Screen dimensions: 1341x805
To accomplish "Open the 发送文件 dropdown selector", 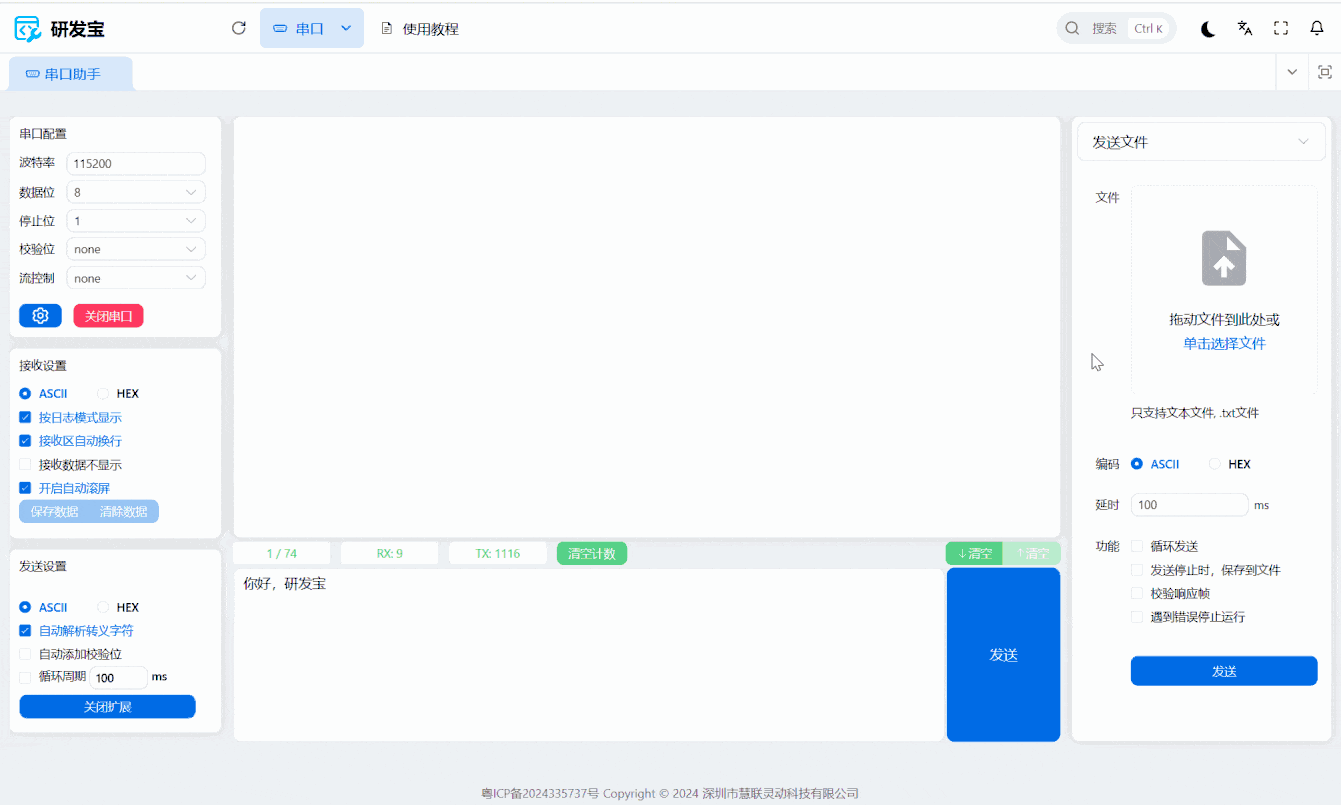I will coord(1201,142).
